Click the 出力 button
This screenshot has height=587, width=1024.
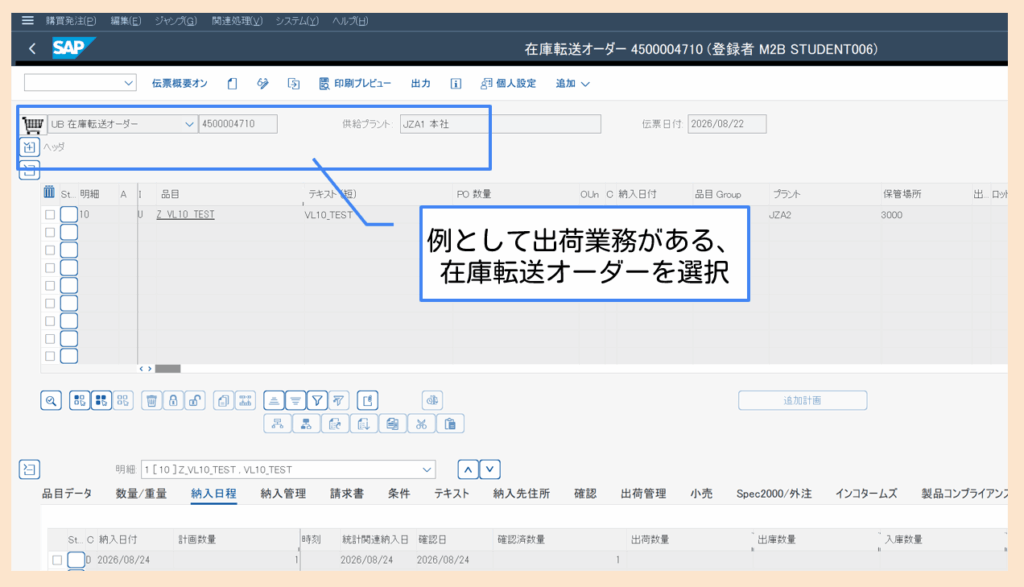[421, 84]
